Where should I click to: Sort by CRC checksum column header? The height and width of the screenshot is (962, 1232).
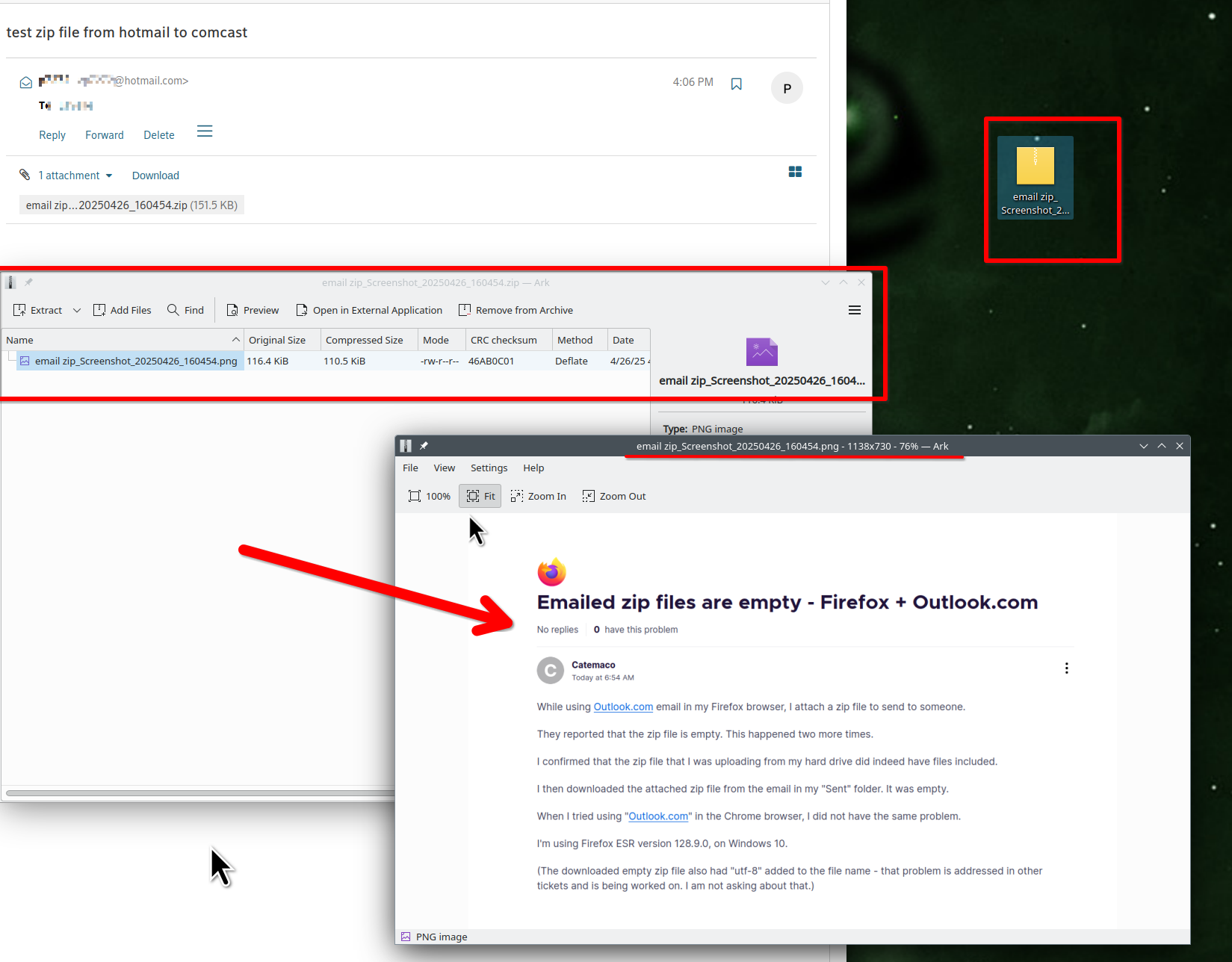[x=509, y=340]
